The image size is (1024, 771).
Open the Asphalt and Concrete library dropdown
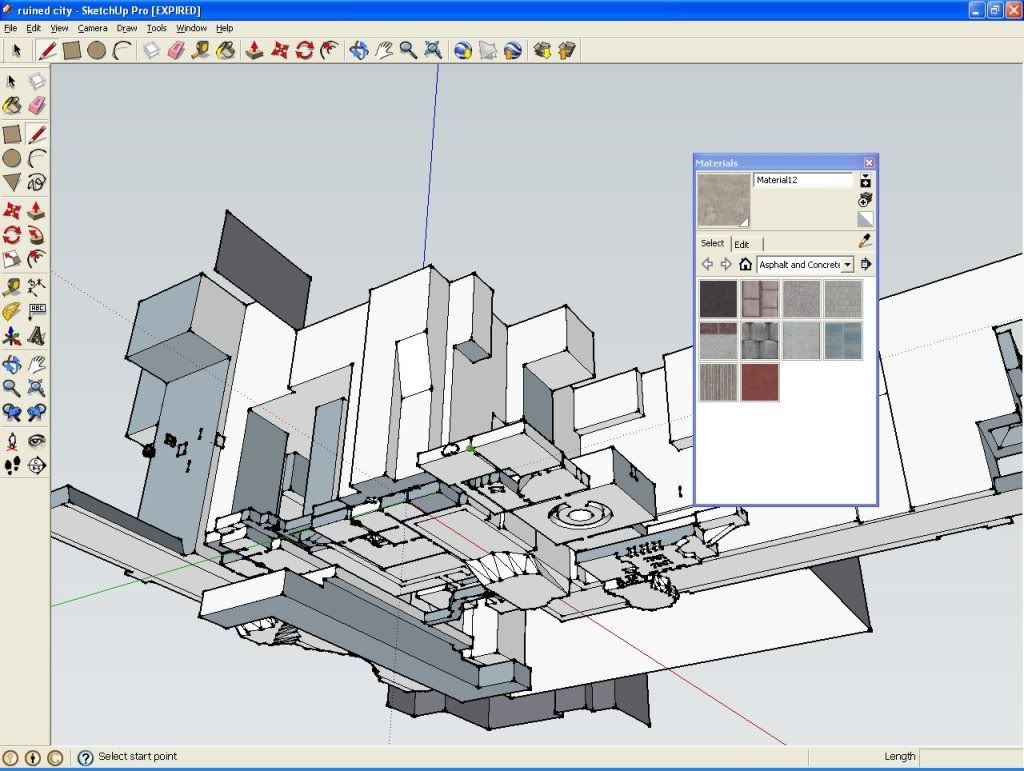(x=847, y=264)
